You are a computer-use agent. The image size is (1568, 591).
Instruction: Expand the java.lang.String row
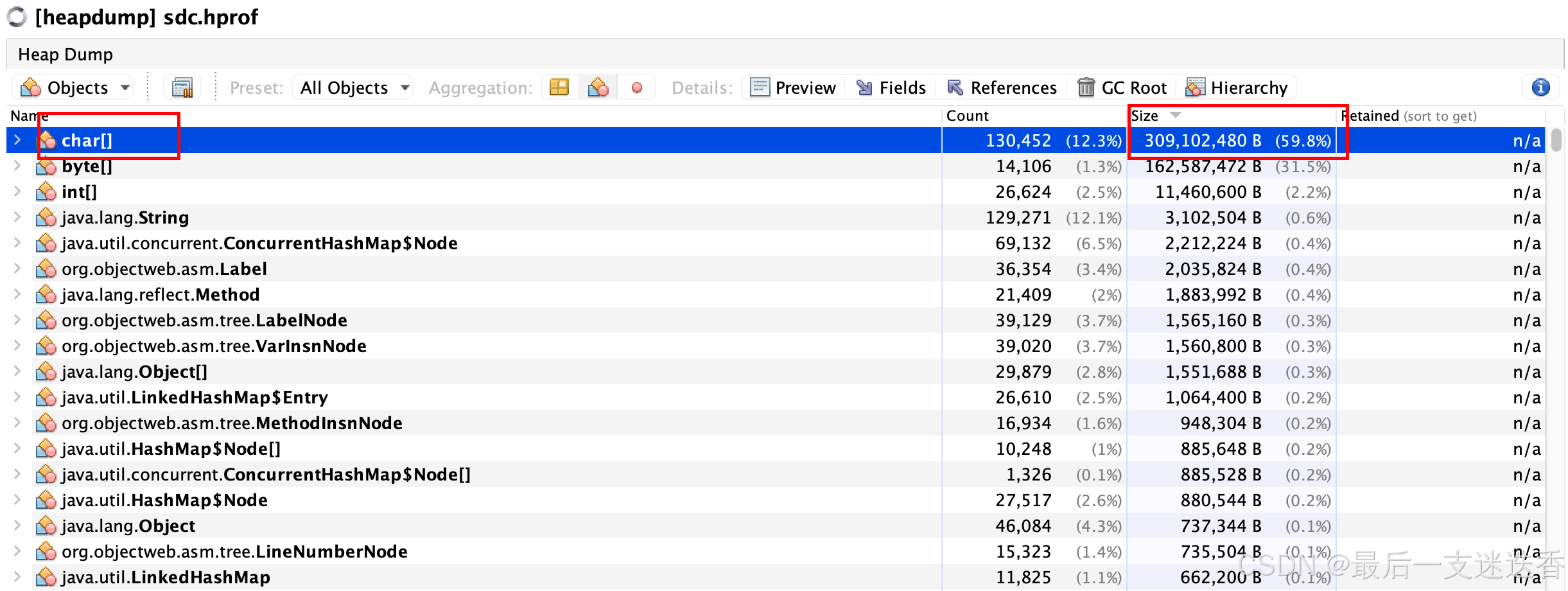(x=17, y=217)
